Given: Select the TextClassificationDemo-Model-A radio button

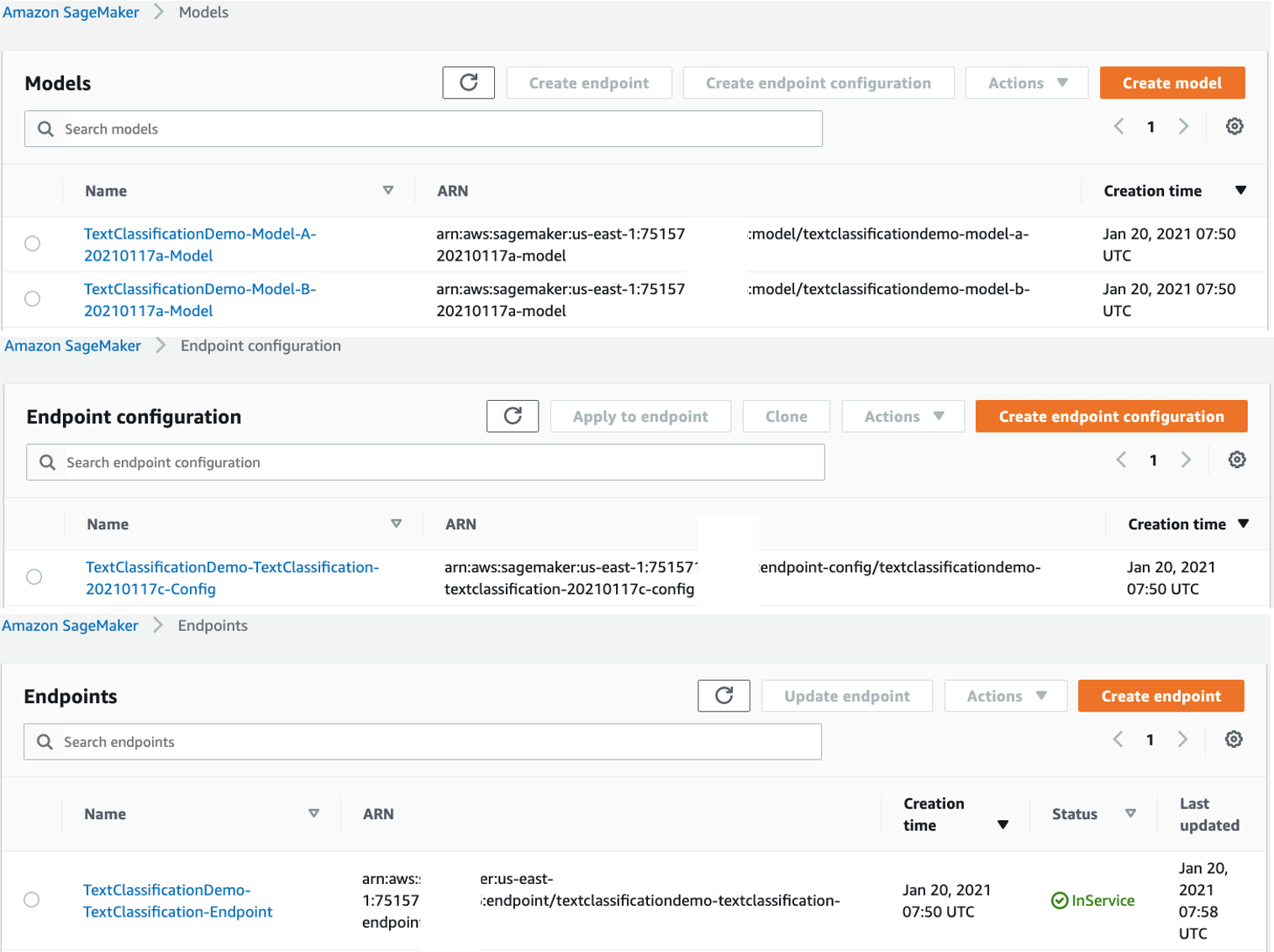Looking at the screenshot, I should coord(32,244).
